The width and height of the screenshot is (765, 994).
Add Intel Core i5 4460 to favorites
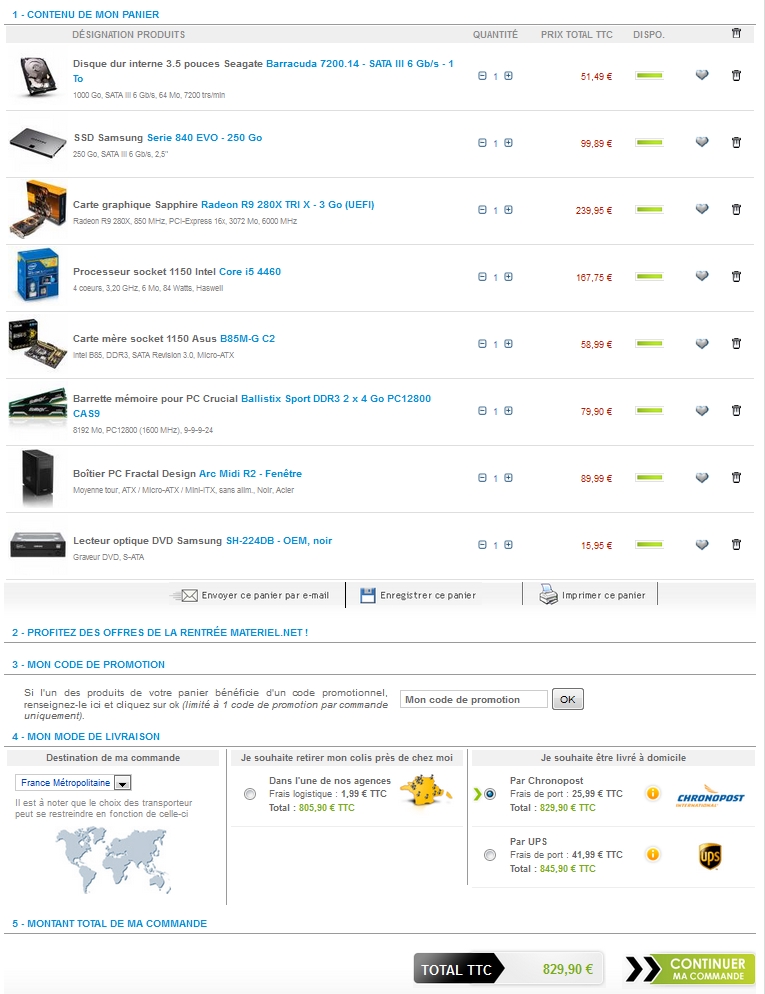pos(702,276)
